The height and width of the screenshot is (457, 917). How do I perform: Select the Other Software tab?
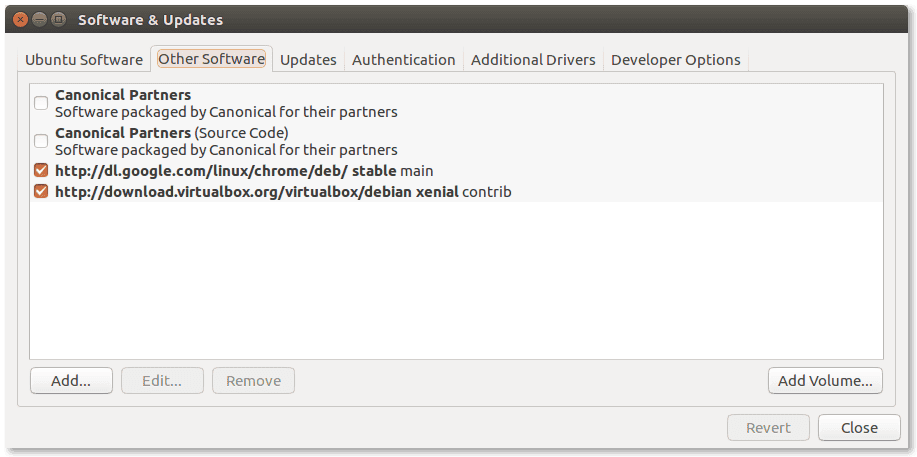pos(212,59)
